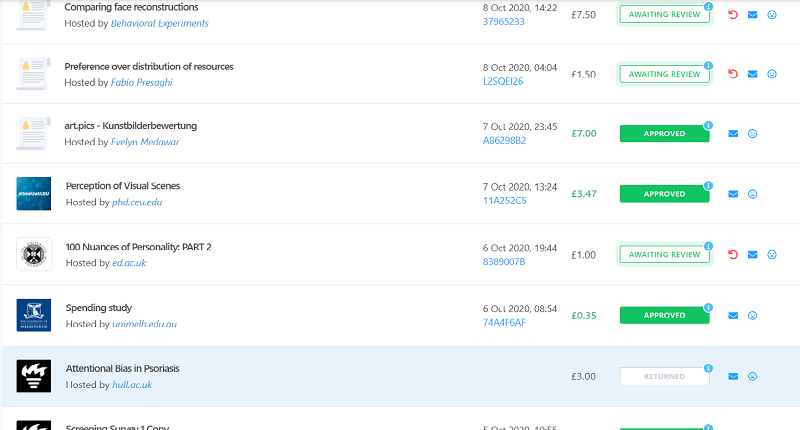800x430 pixels.
Task: Open submission ID 8389007B
Action: [504, 262]
